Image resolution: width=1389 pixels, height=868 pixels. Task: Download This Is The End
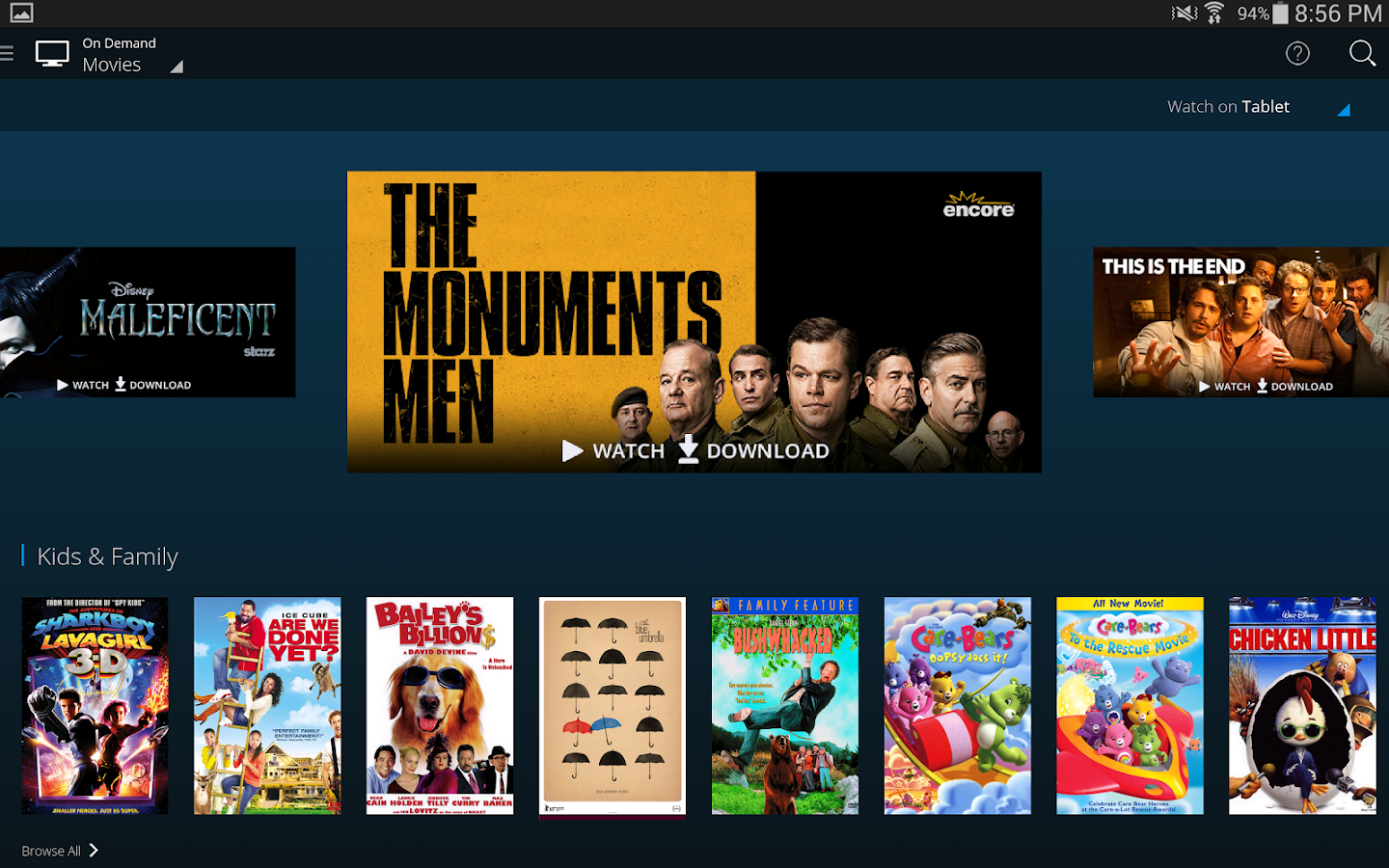(x=1294, y=386)
